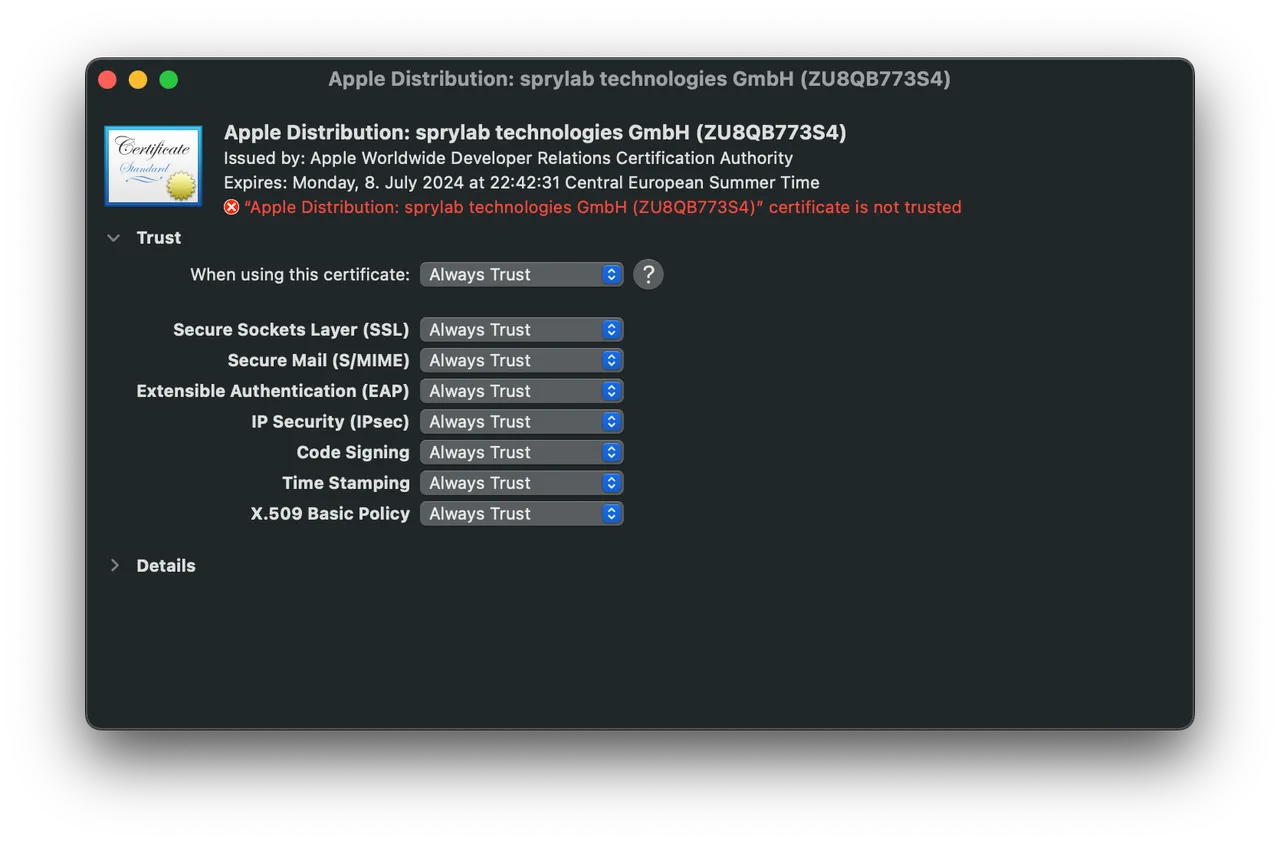Click the chevron on Time Stamping popup
The image size is (1280, 843).
[x=612, y=483]
